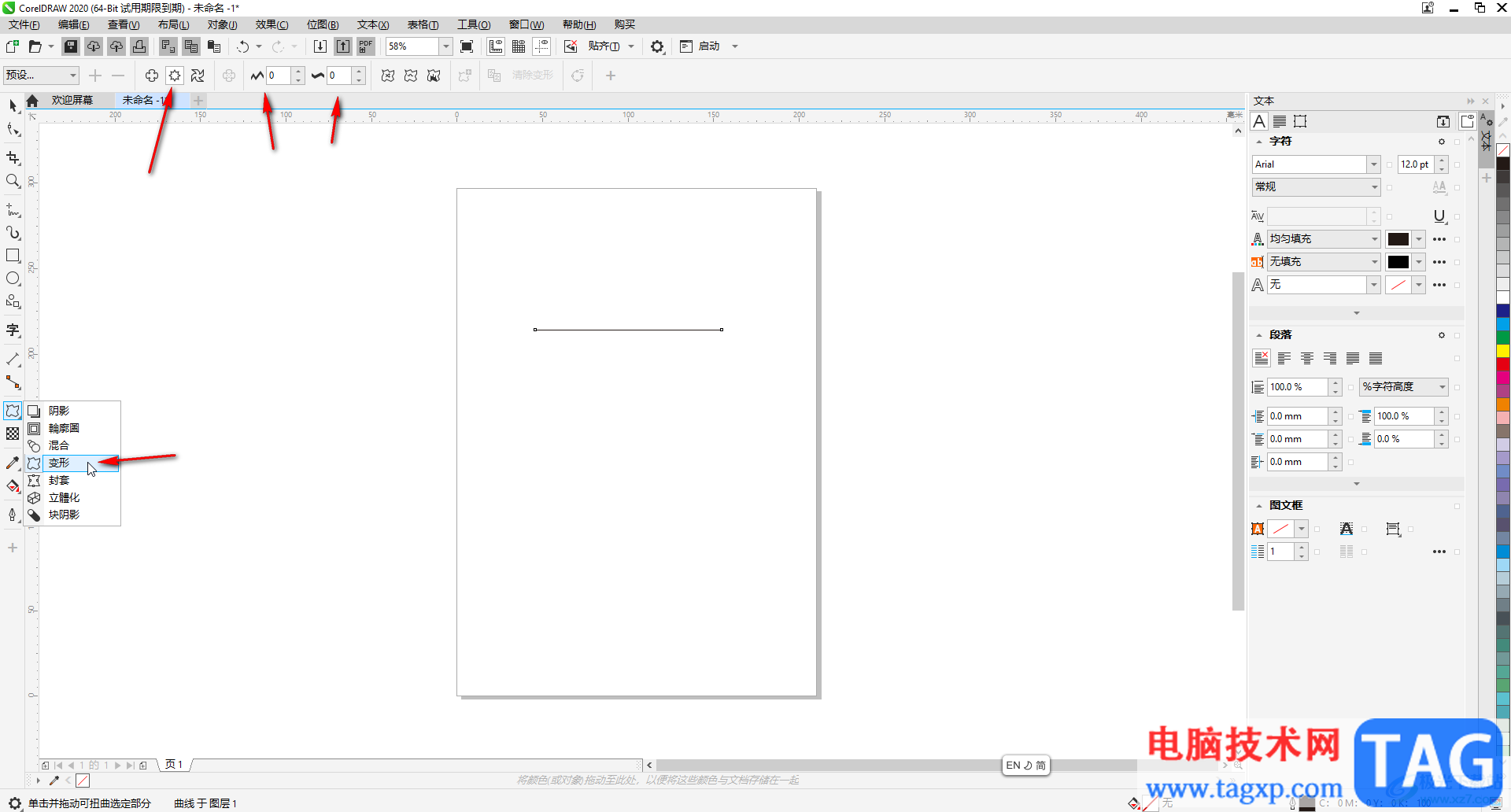Collapse the 字符 section
The width and height of the screenshot is (1511, 812).
pos(1259,142)
